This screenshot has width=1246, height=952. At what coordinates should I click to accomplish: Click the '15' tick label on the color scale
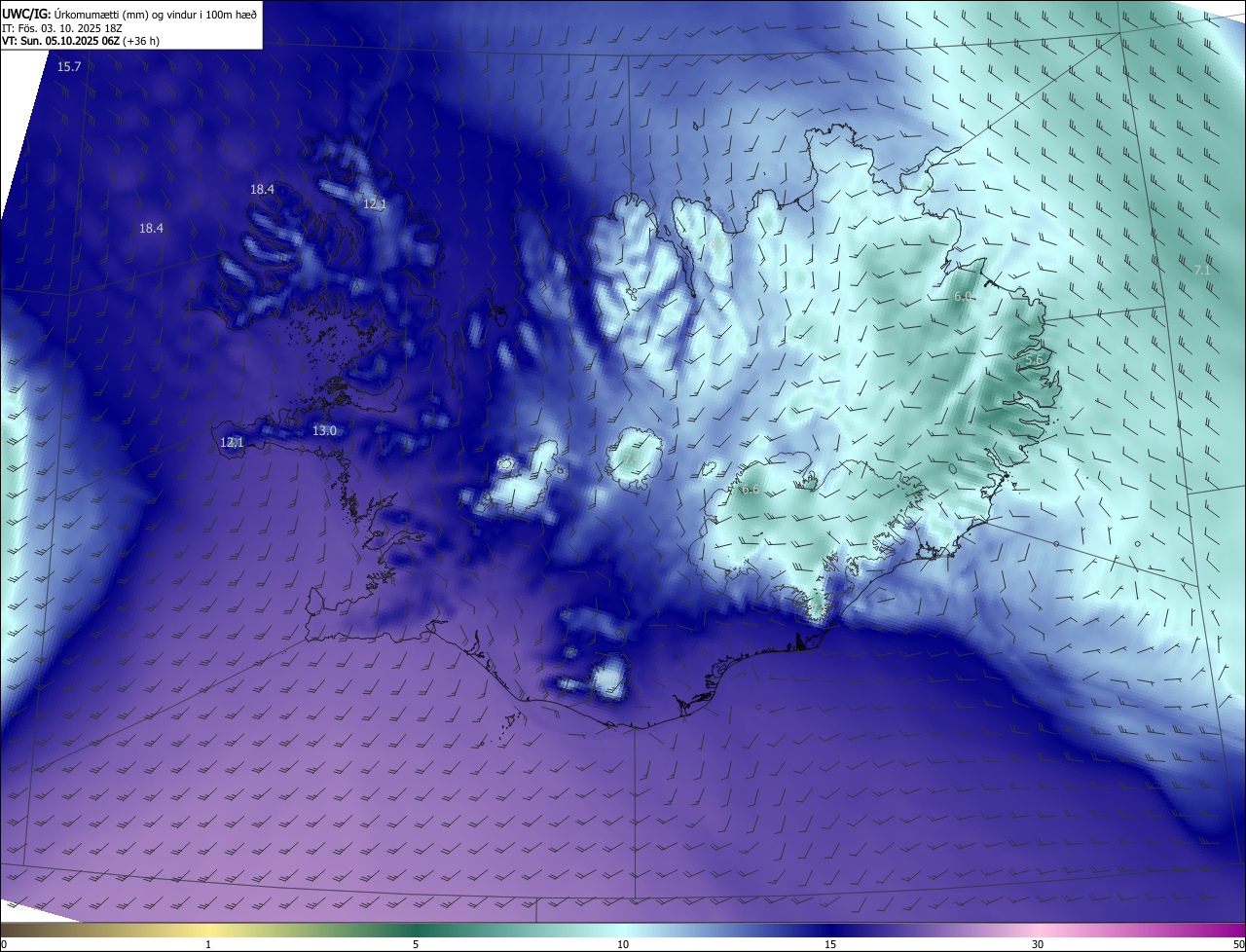point(830,944)
